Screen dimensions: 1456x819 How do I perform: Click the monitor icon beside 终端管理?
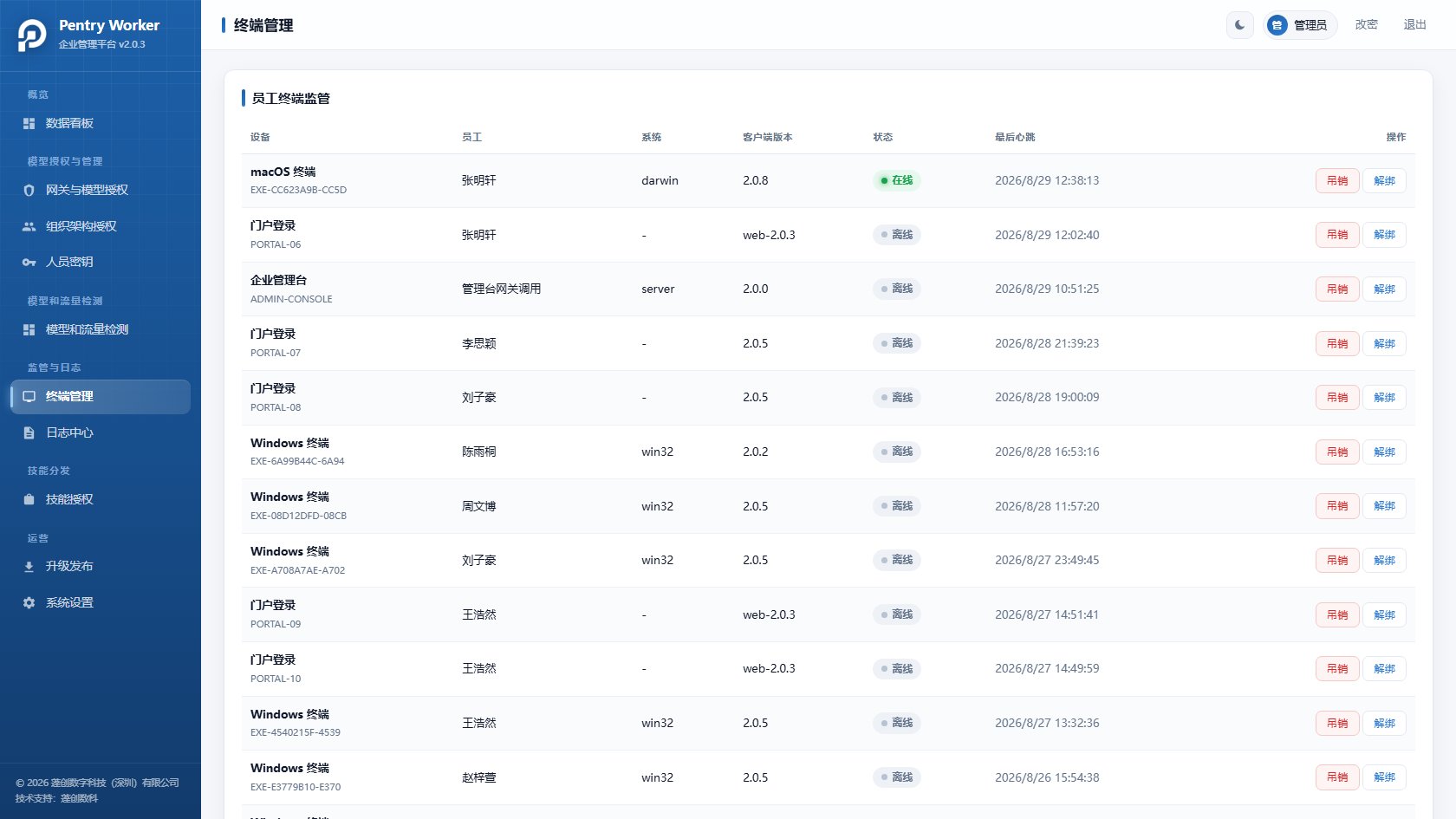pyautogui.click(x=29, y=397)
